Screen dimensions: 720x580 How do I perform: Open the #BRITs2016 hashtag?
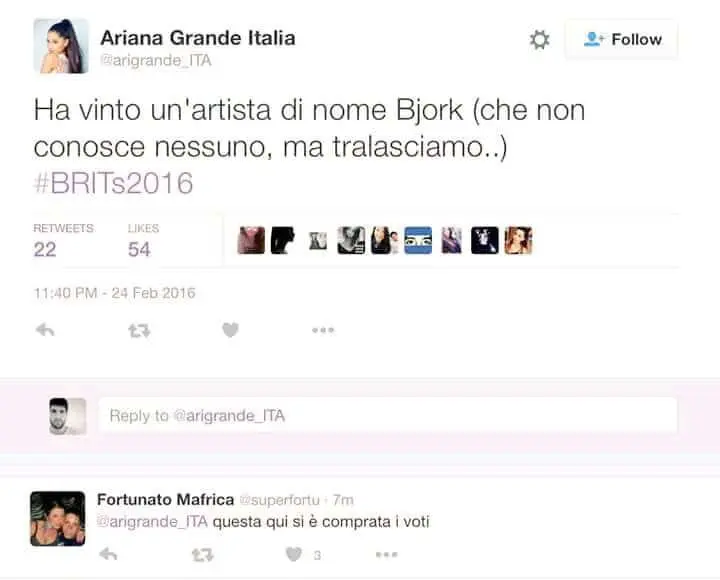click(113, 183)
